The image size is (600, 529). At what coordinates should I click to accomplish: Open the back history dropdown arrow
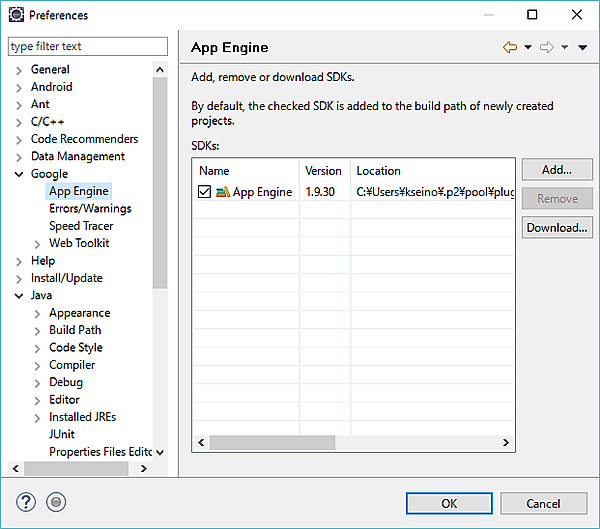point(528,48)
